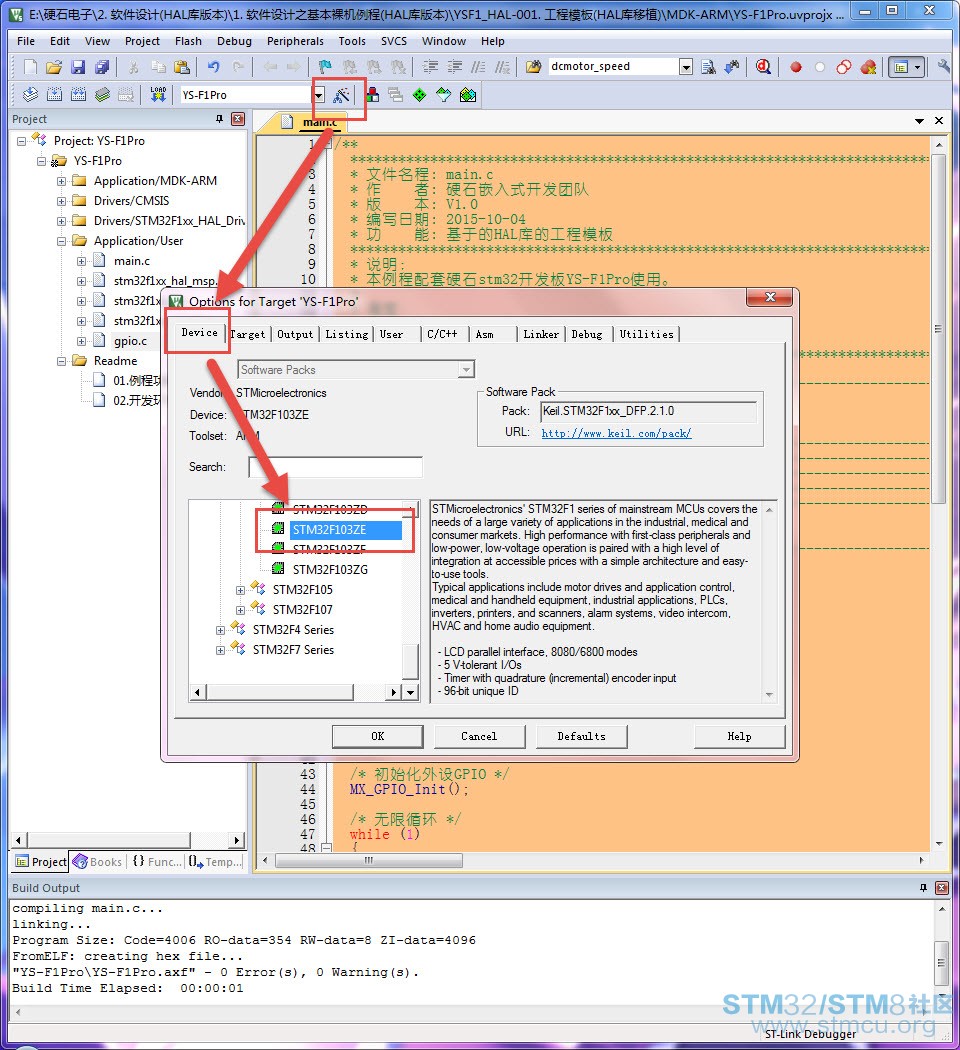Save the current file with the floppy icon
Viewport: 960px width, 1050px height.
(78, 66)
